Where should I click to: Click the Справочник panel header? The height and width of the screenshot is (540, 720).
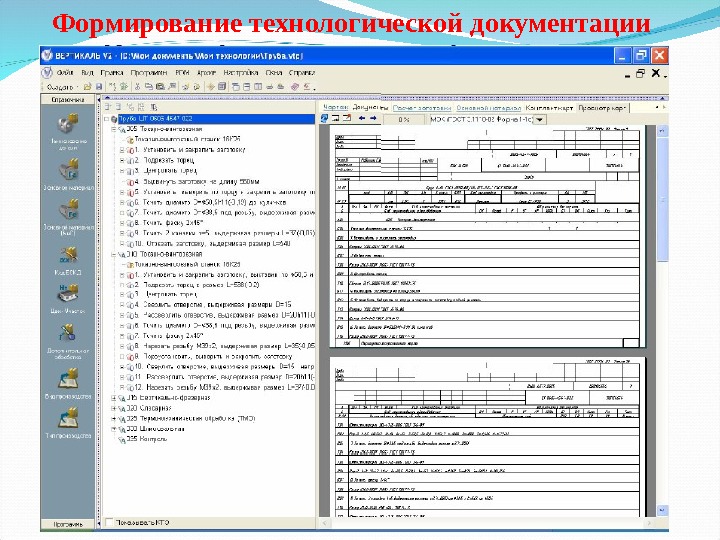[x=68, y=99]
